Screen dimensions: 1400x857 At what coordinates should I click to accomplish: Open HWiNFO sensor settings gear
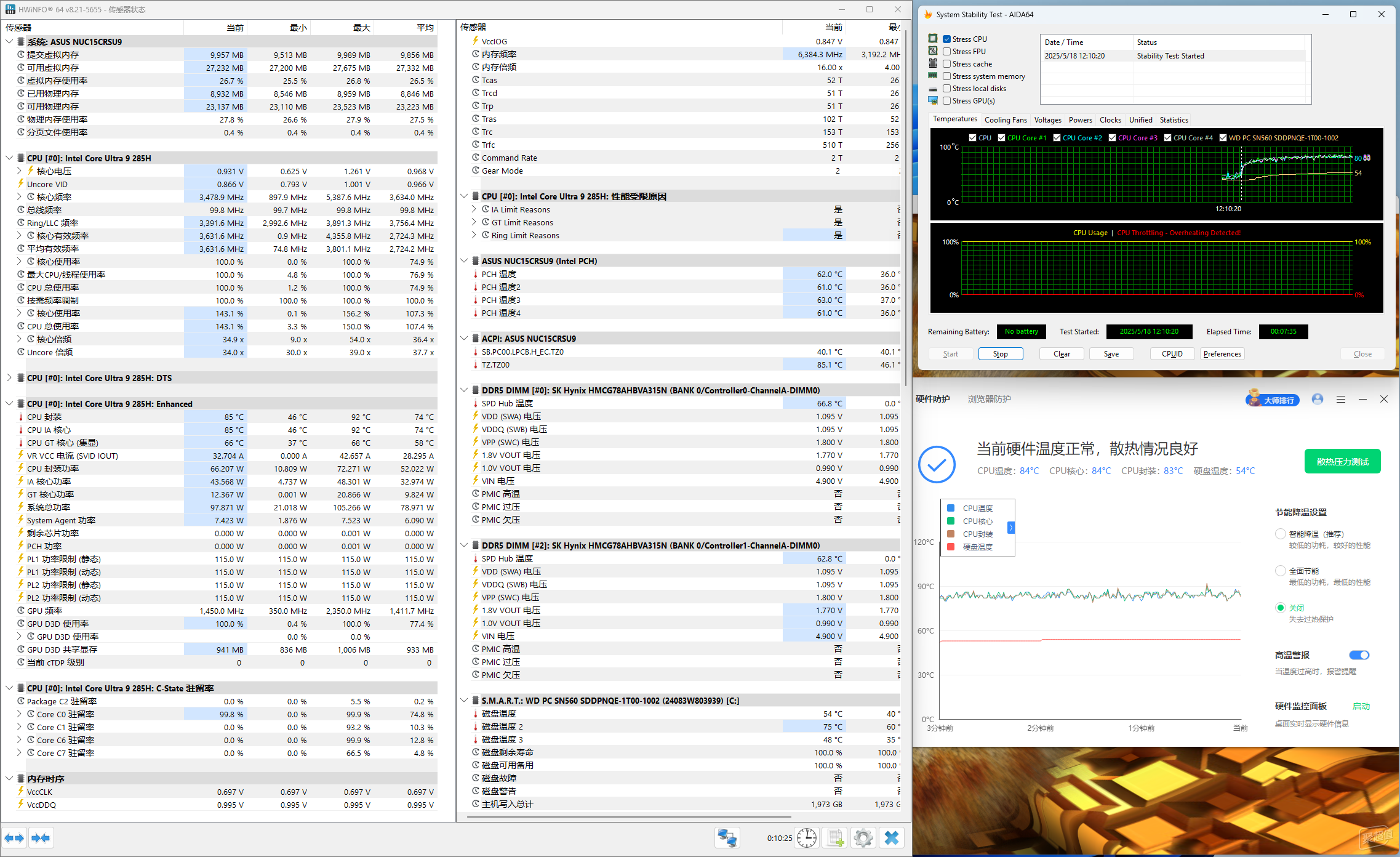click(x=863, y=838)
